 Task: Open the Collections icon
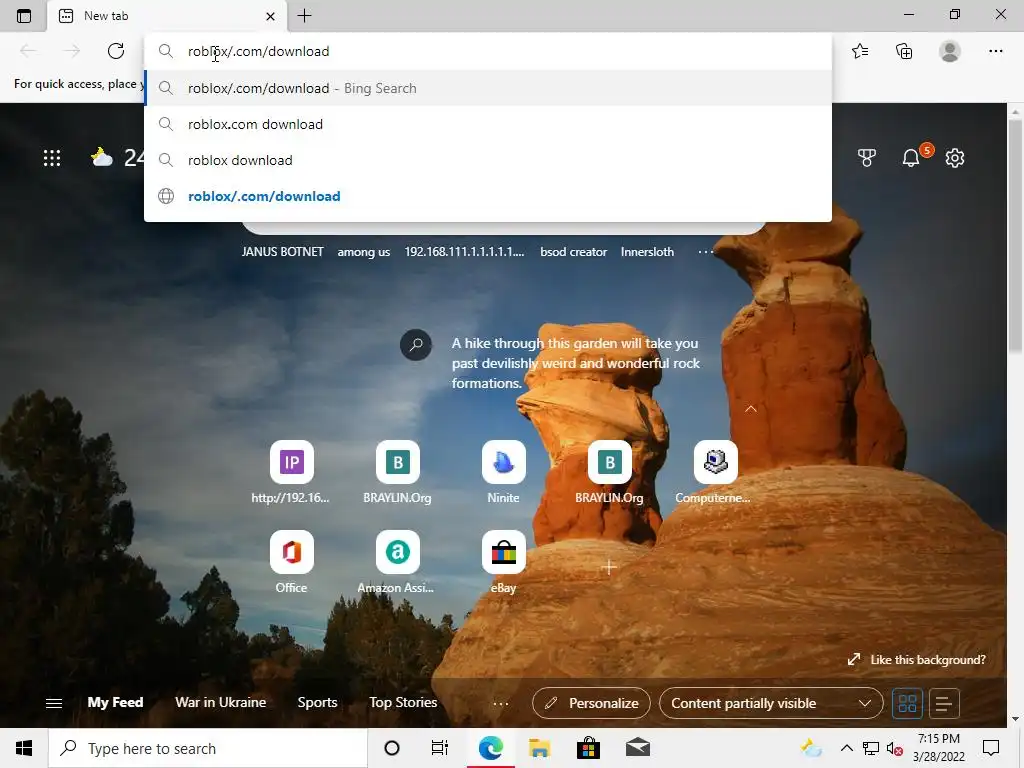[904, 51]
